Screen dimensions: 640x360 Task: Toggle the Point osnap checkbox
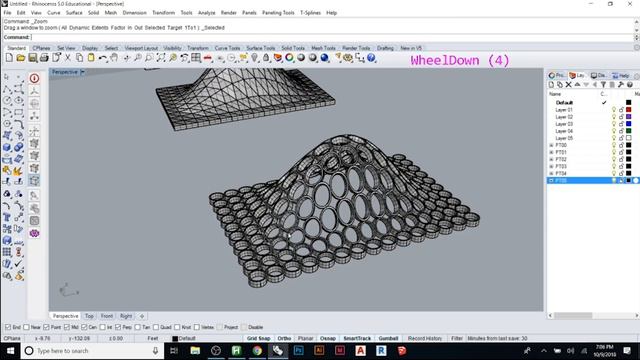point(46,327)
